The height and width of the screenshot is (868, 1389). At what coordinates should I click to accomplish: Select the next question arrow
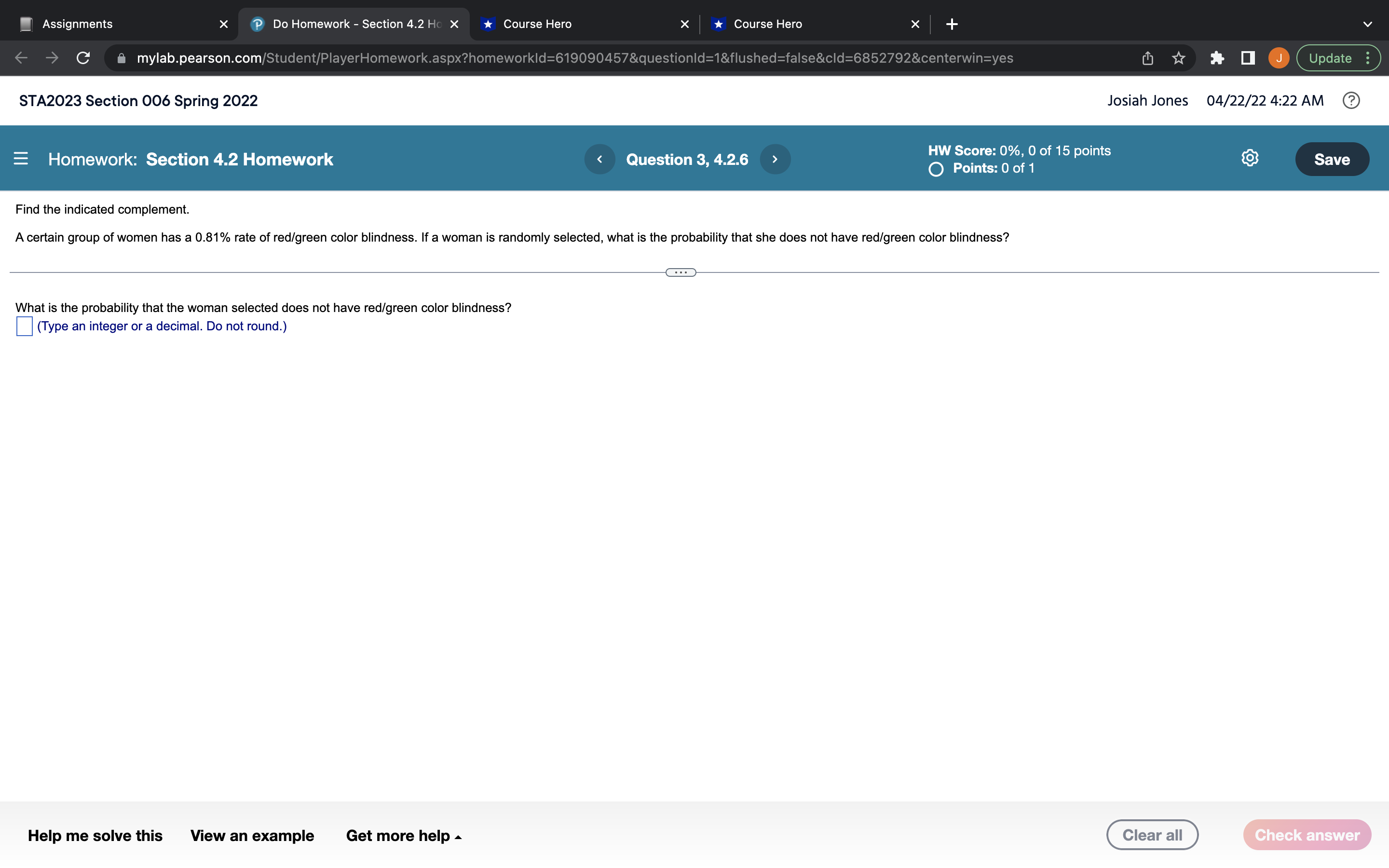pyautogui.click(x=775, y=159)
